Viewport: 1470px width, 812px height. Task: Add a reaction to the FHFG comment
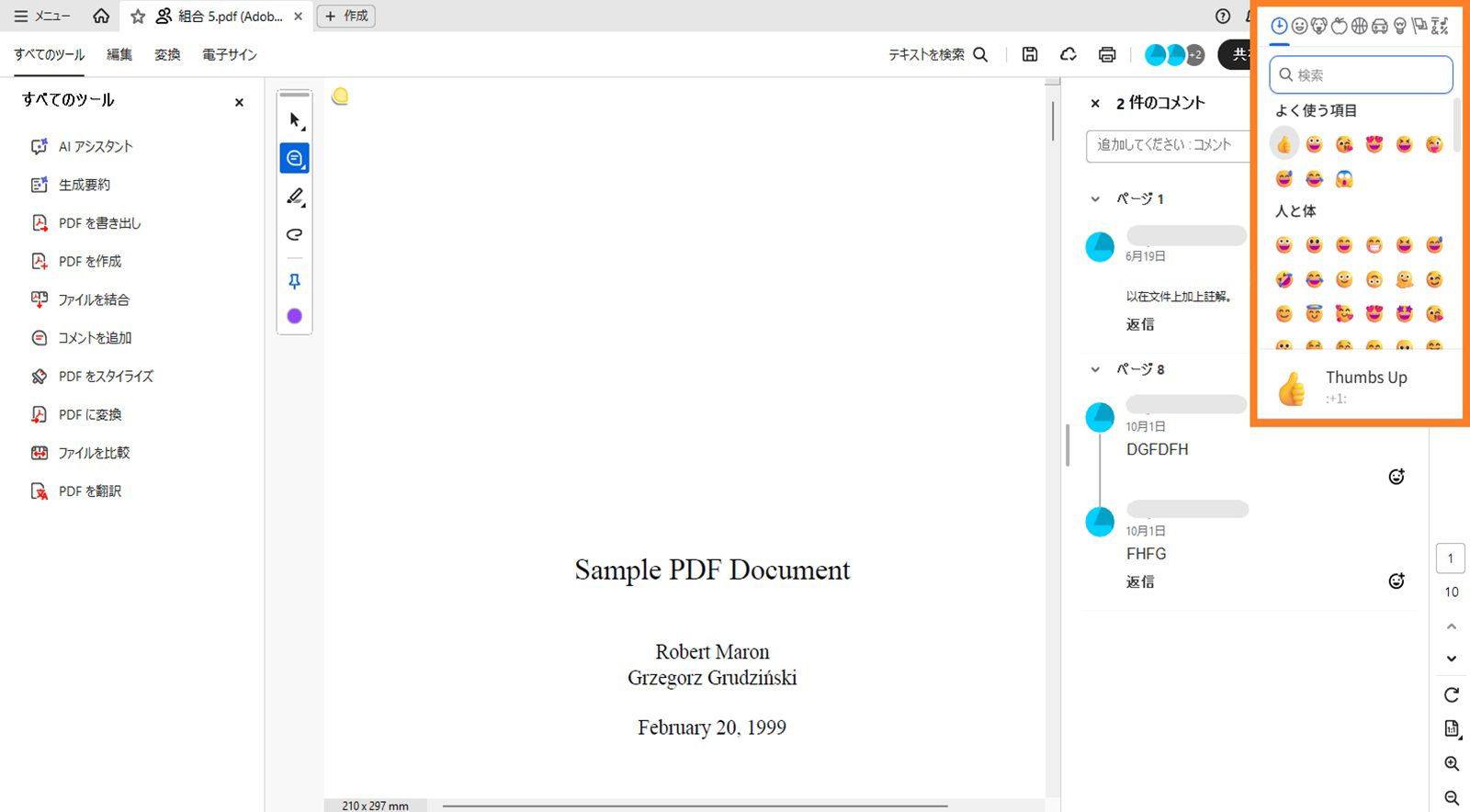(x=1396, y=581)
